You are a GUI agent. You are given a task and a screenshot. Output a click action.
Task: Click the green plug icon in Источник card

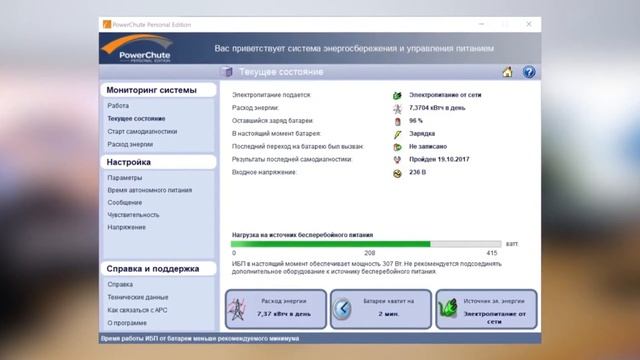tap(448, 309)
